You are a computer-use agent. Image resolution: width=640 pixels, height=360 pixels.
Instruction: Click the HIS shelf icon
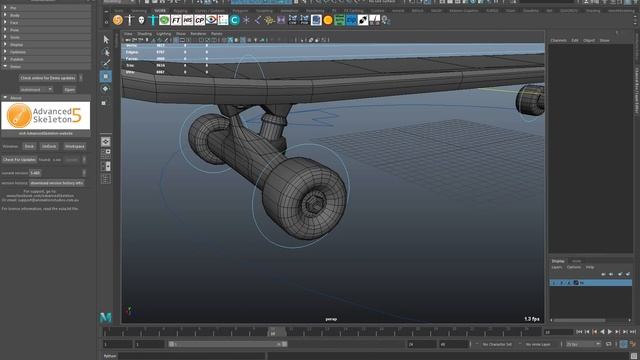click(x=188, y=20)
